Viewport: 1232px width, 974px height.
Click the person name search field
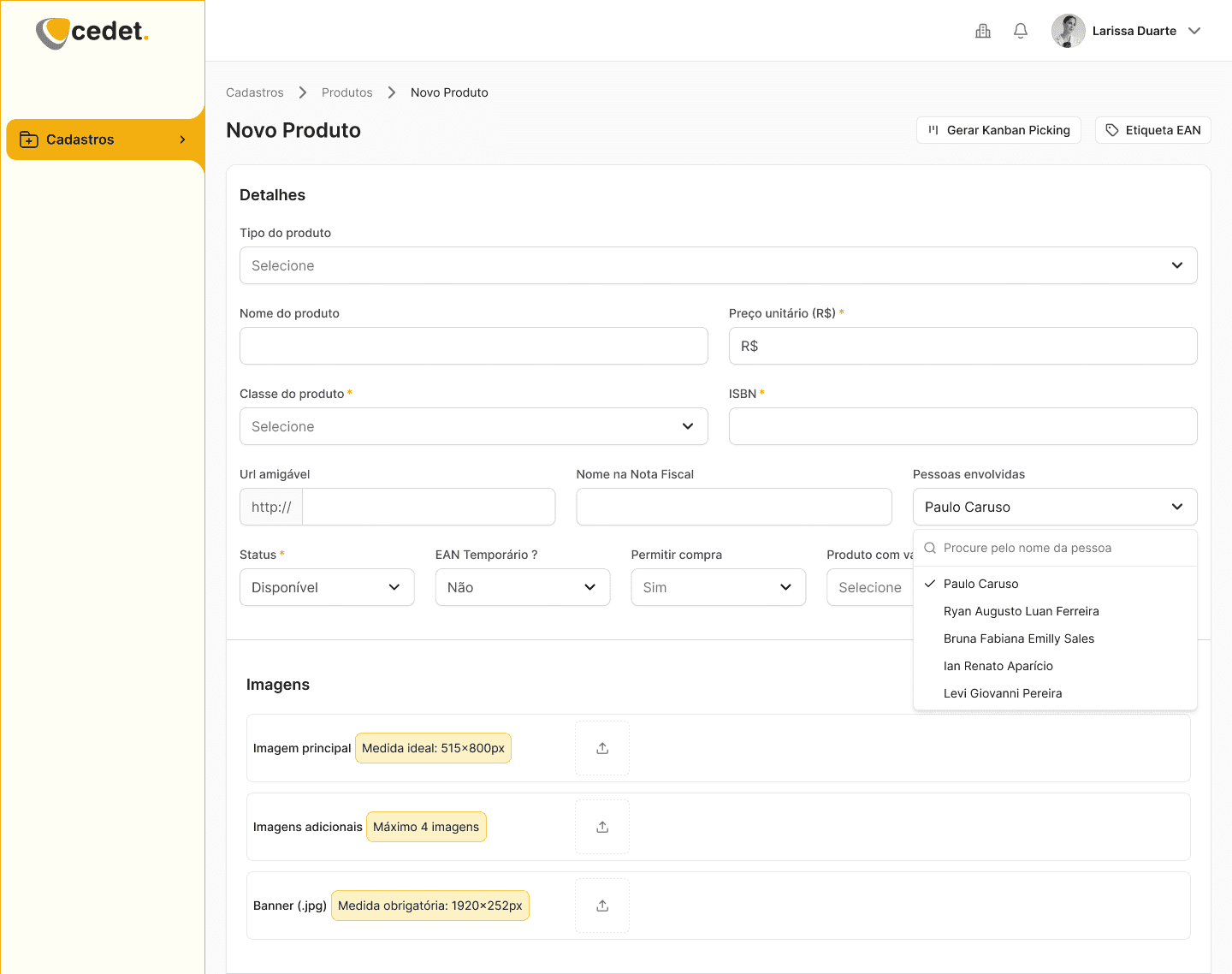[x=1055, y=548]
